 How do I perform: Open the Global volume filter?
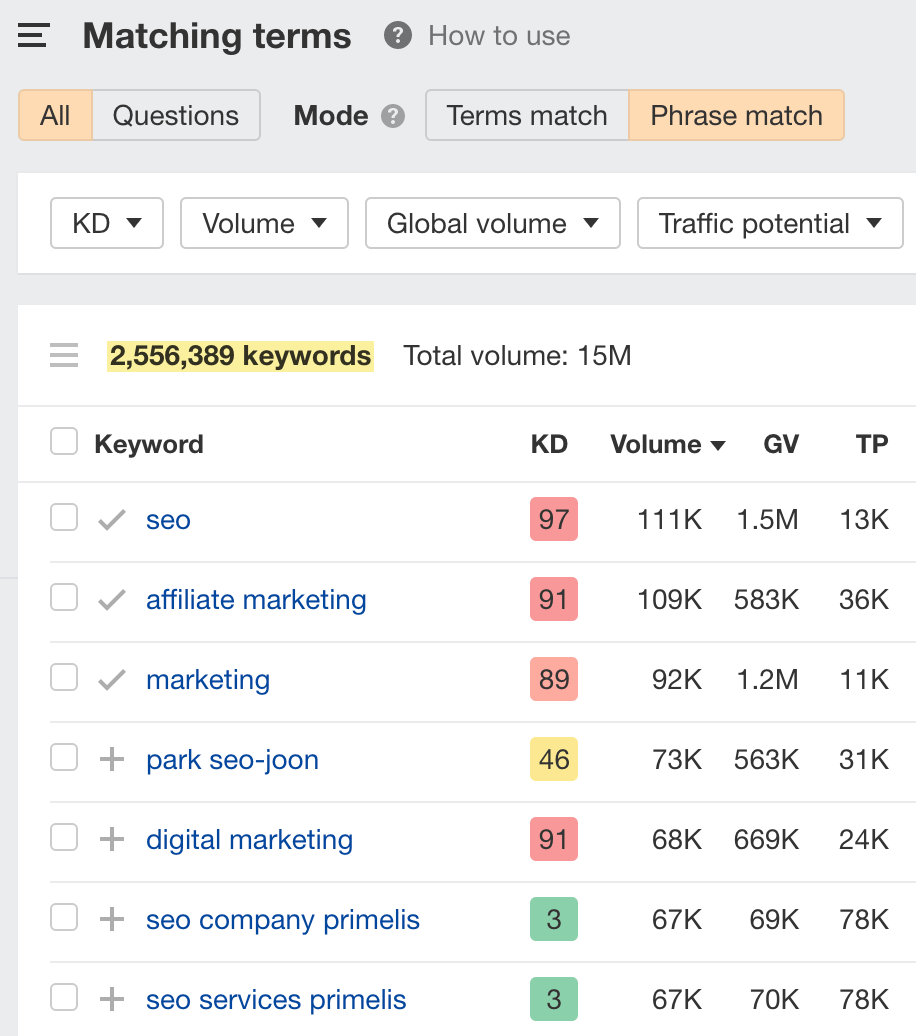coord(492,223)
